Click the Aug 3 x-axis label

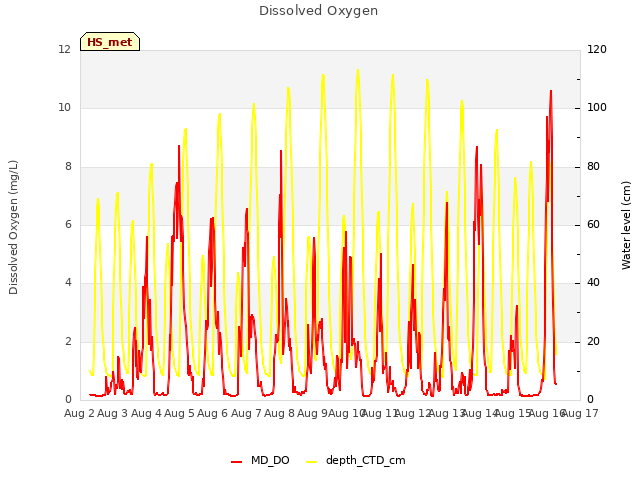tap(113, 414)
